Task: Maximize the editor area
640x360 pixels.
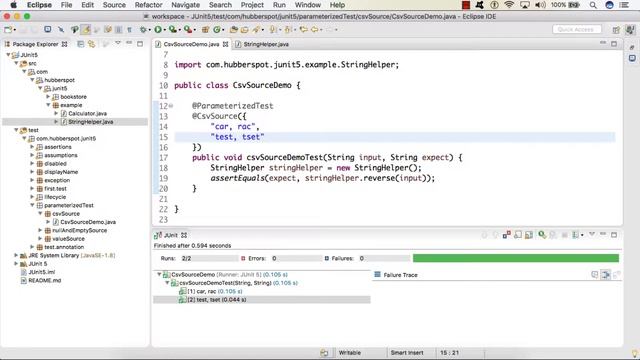Action: click(x=614, y=44)
